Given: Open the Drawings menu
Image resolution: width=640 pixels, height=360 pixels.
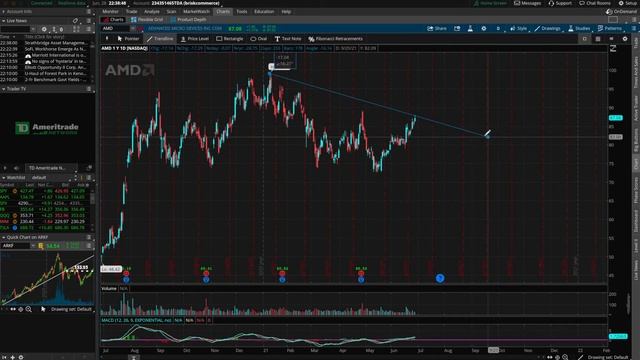Looking at the screenshot, I should (x=547, y=29).
